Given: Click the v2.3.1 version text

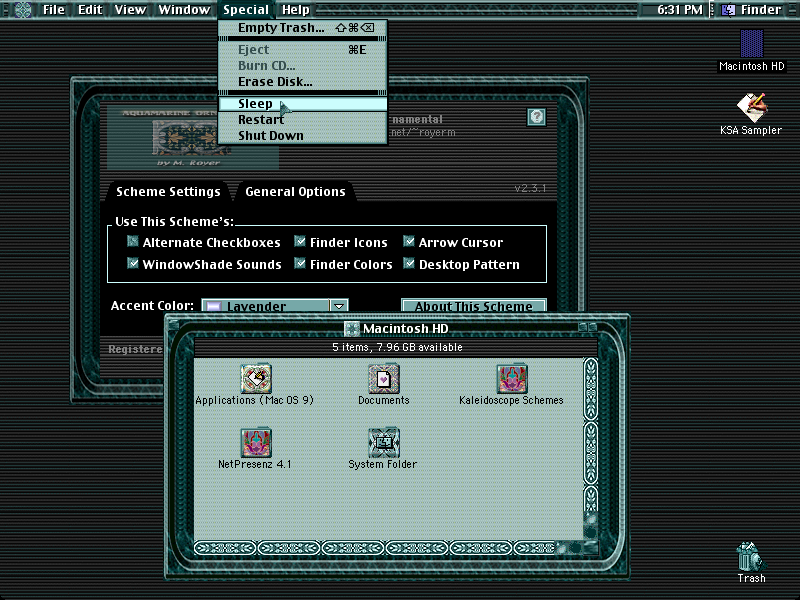Looking at the screenshot, I should click(x=530, y=188).
